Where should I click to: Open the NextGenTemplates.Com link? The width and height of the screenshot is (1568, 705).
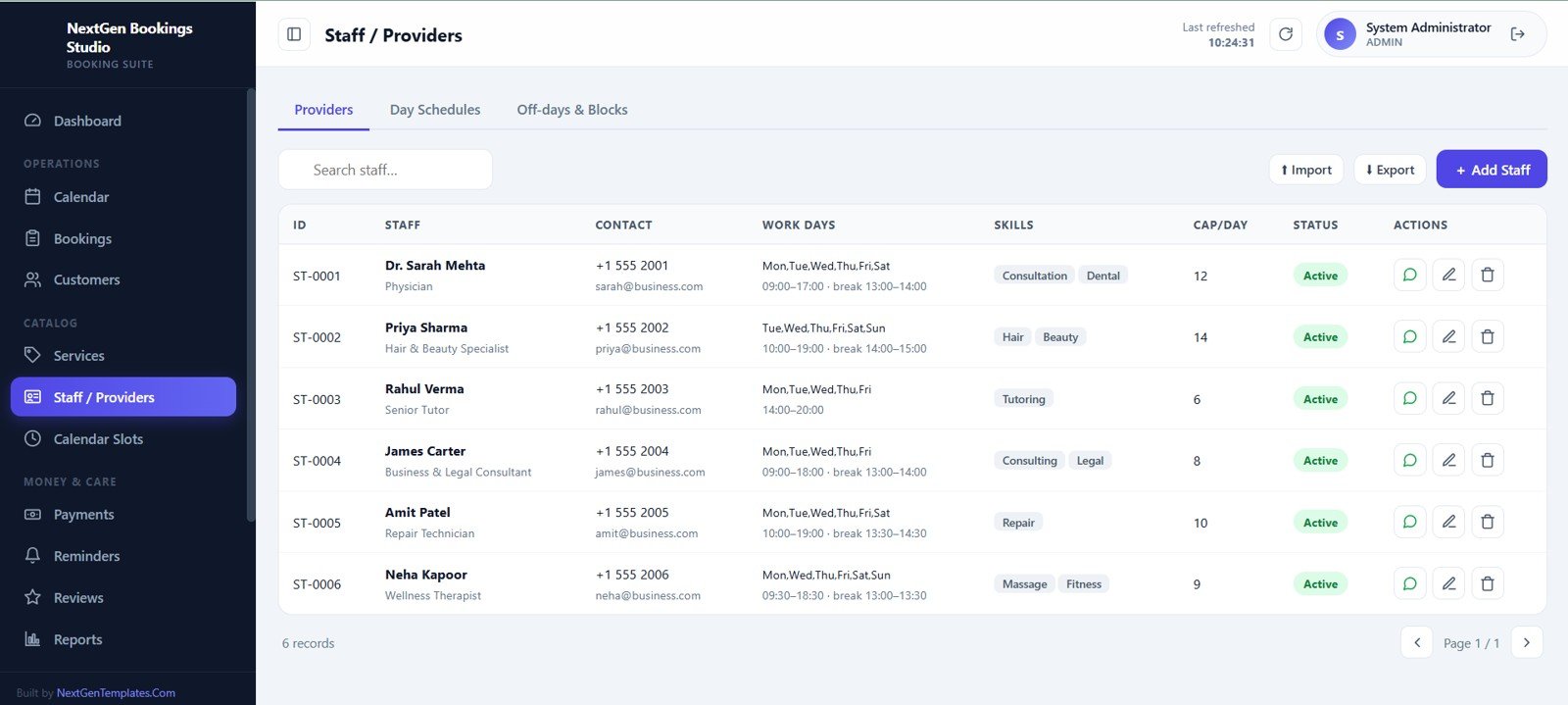point(116,693)
